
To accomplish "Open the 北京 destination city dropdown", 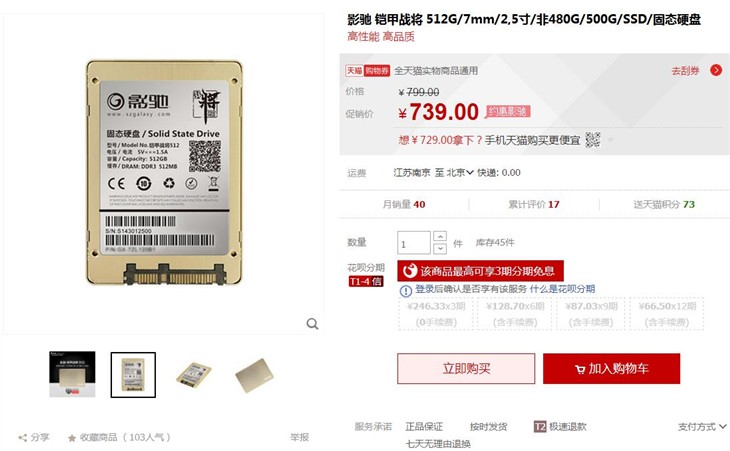I will (460, 173).
